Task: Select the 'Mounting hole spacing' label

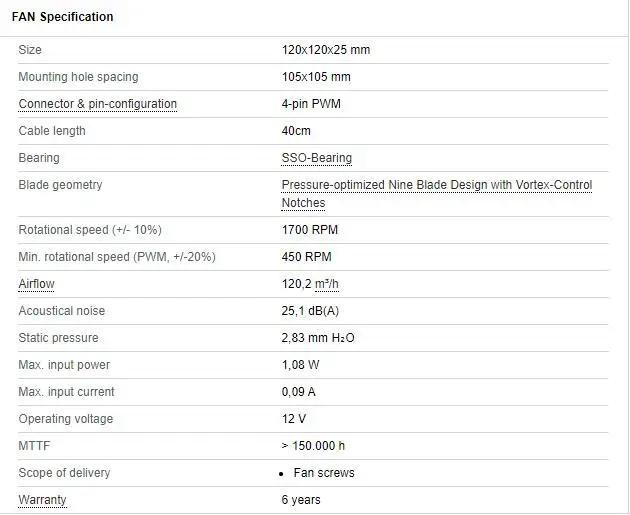Action: [78, 77]
